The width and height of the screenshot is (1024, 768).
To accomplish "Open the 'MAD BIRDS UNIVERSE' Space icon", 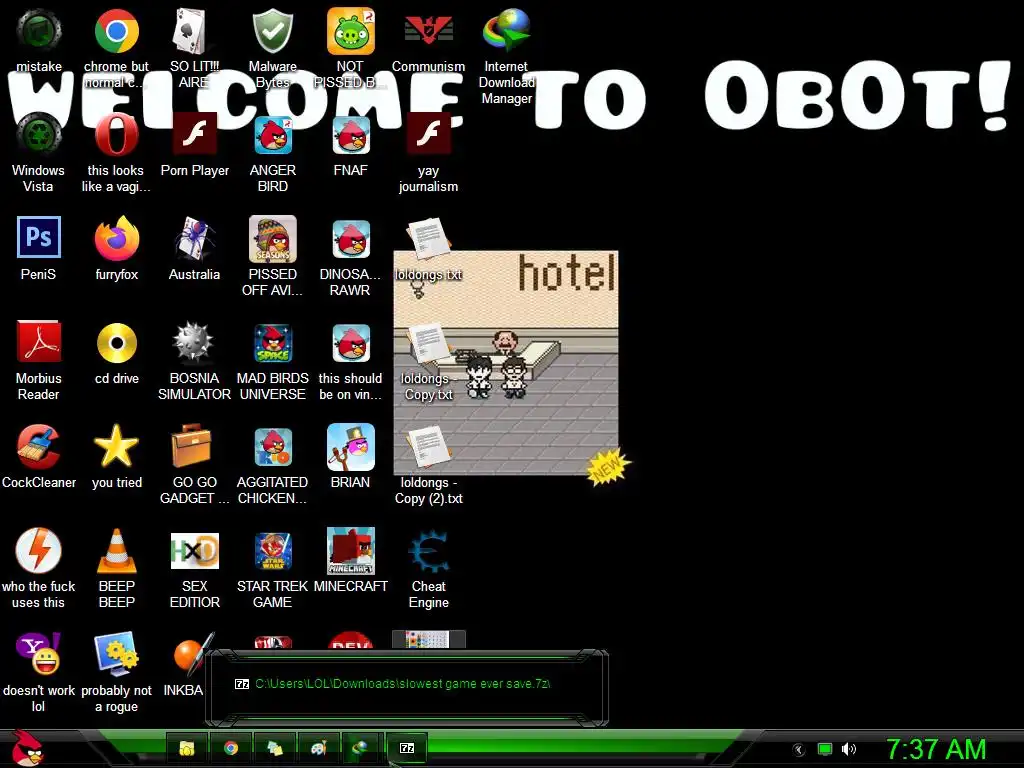I will tap(273, 343).
